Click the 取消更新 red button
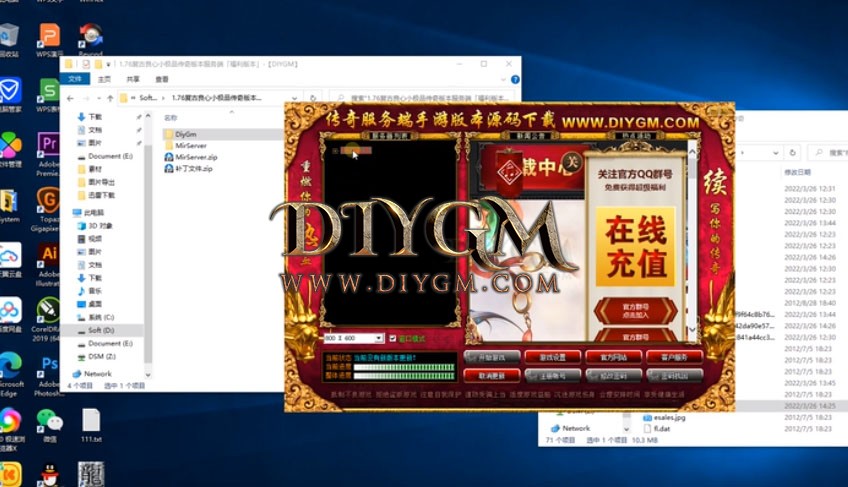Screen dimensions: 848x487 point(492,376)
